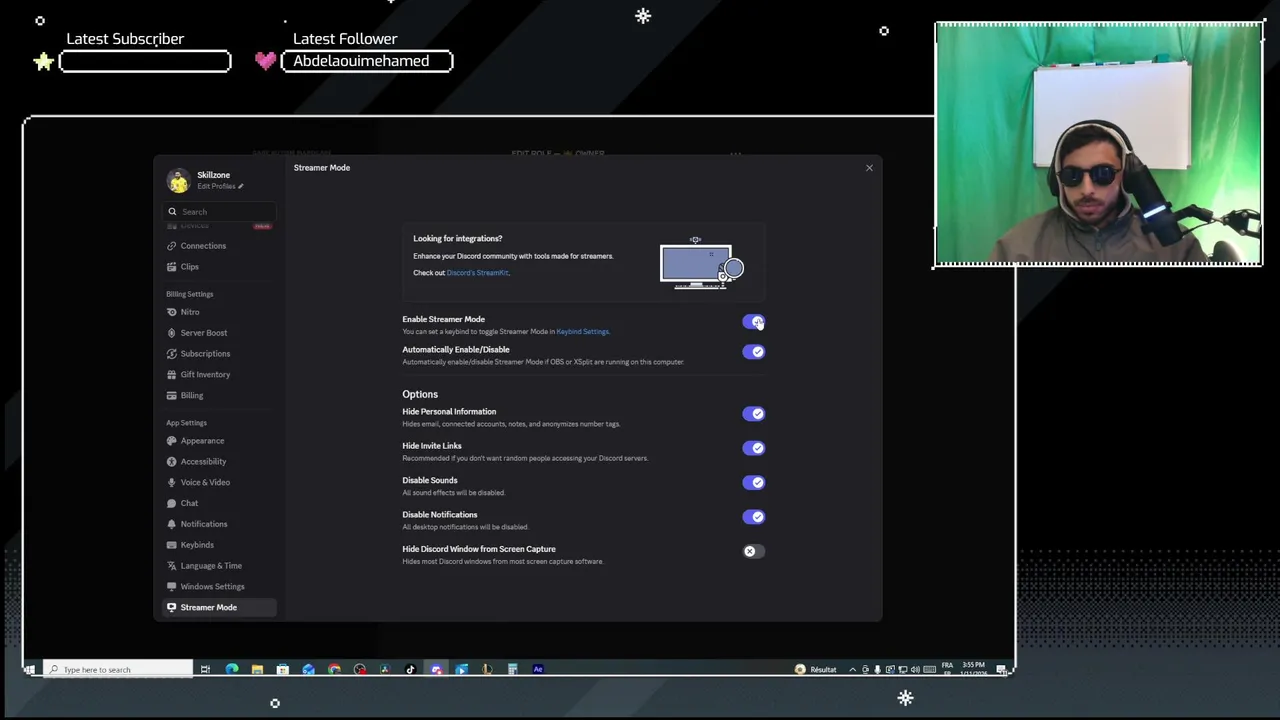Viewport: 1280px width, 720px height.
Task: Open network status in the tray
Action: [x=902, y=669]
